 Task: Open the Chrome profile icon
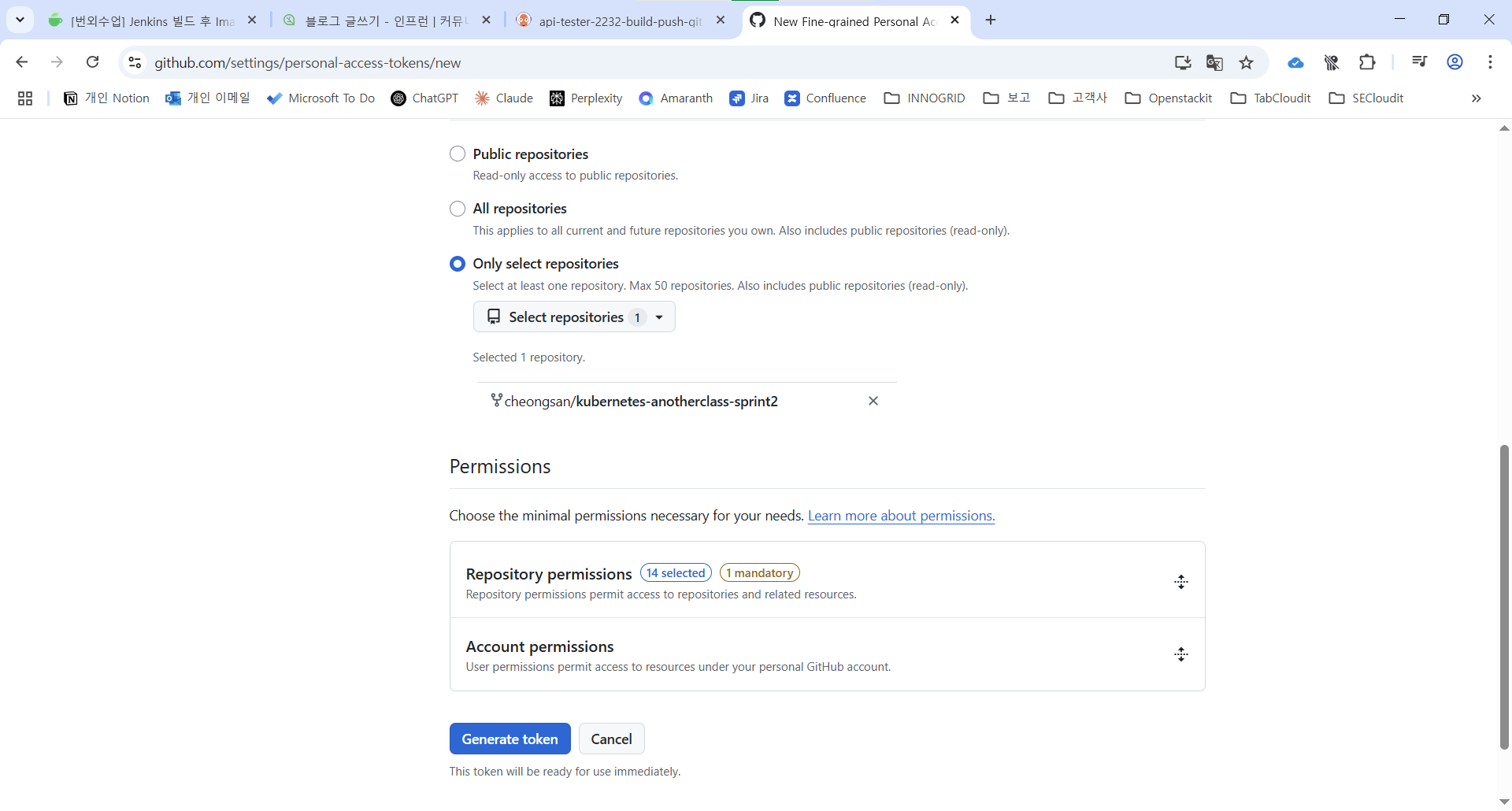[x=1455, y=62]
